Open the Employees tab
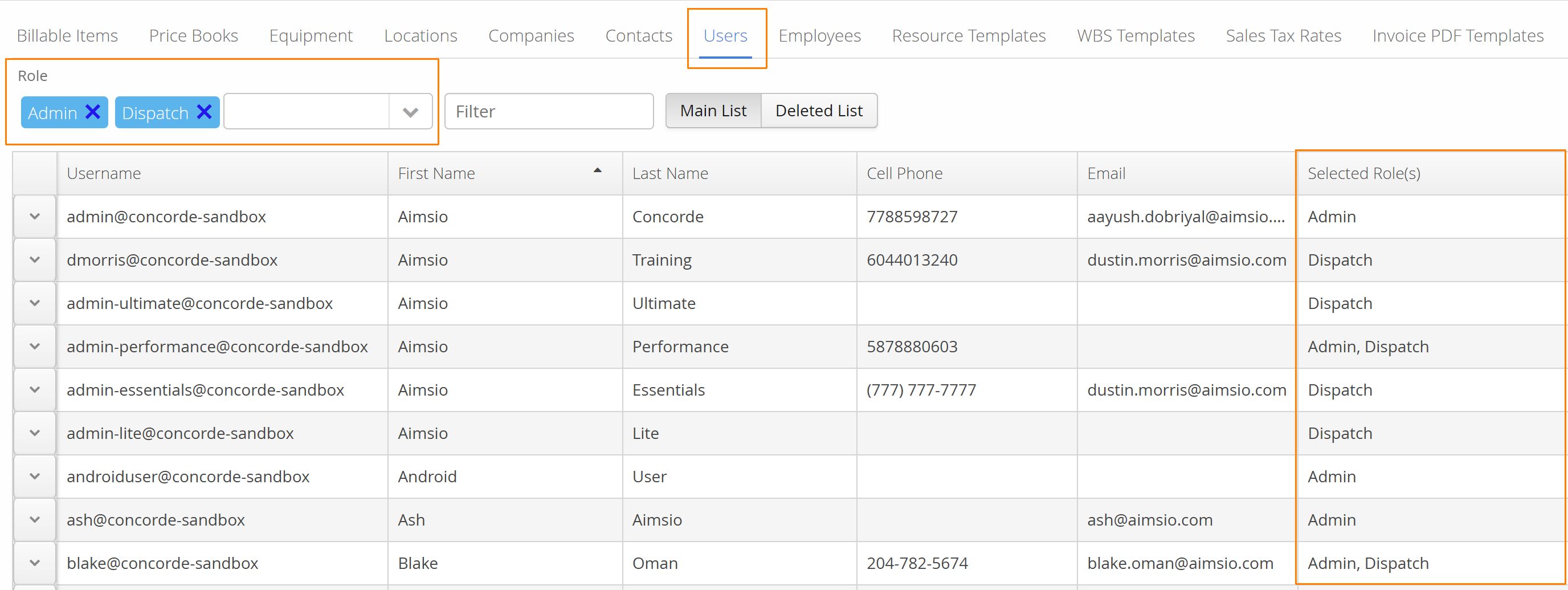 [x=820, y=36]
